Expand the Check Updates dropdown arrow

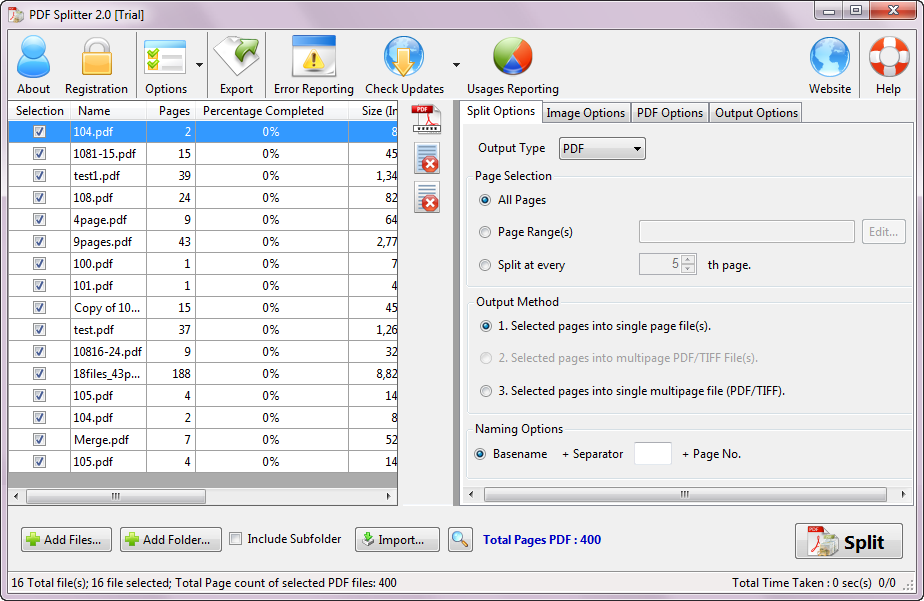[456, 65]
